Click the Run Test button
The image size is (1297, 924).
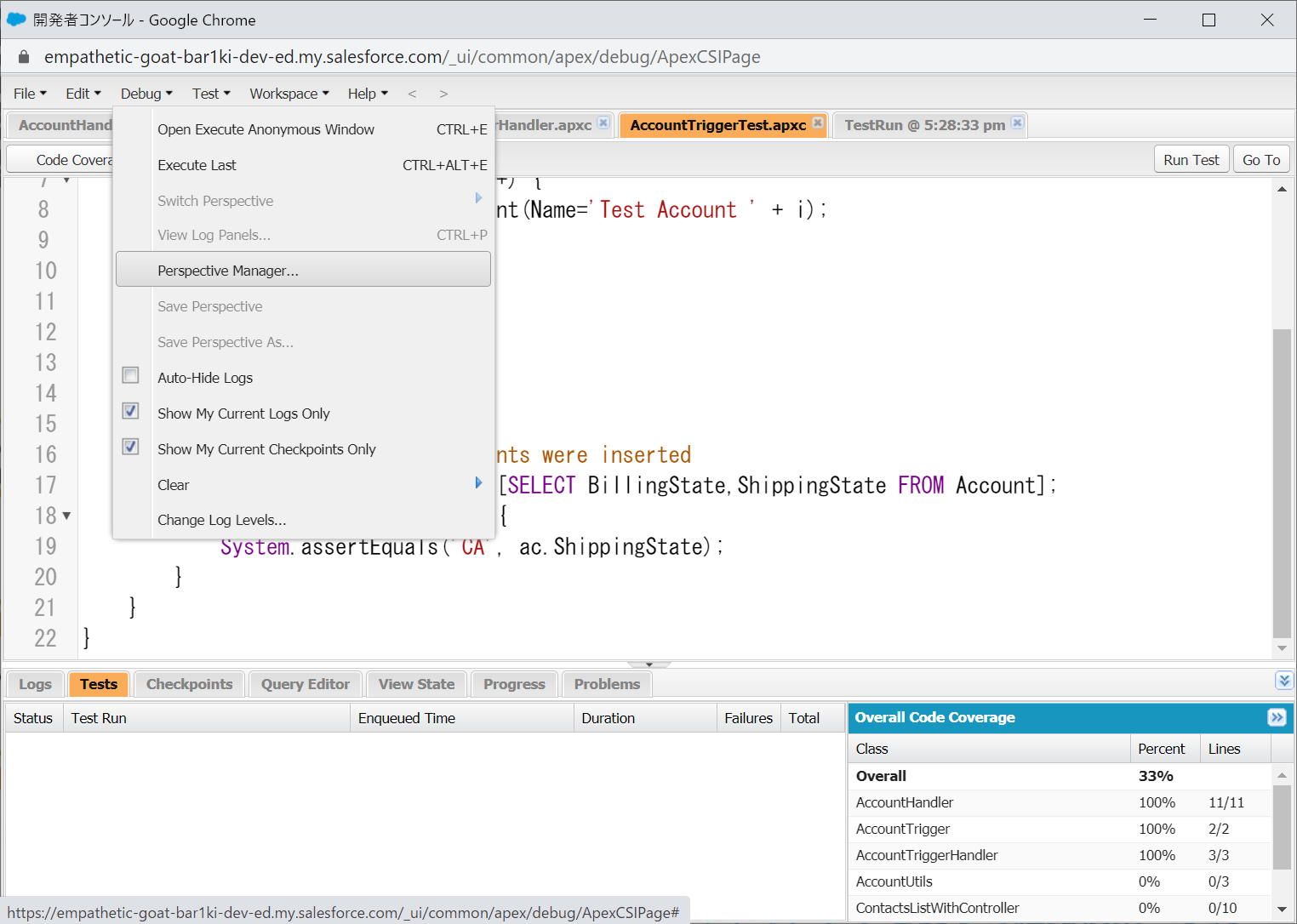(x=1191, y=160)
